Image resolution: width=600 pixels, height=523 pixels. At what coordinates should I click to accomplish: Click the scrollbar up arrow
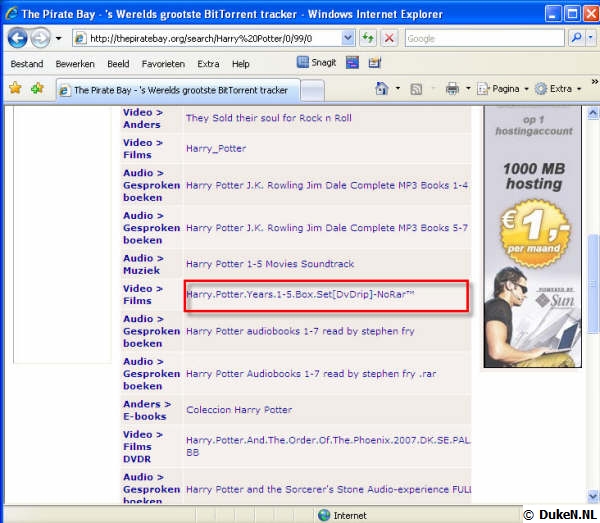pos(593,113)
